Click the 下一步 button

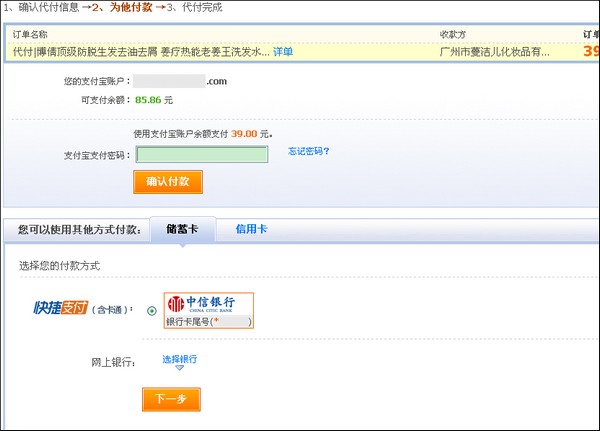pos(171,399)
